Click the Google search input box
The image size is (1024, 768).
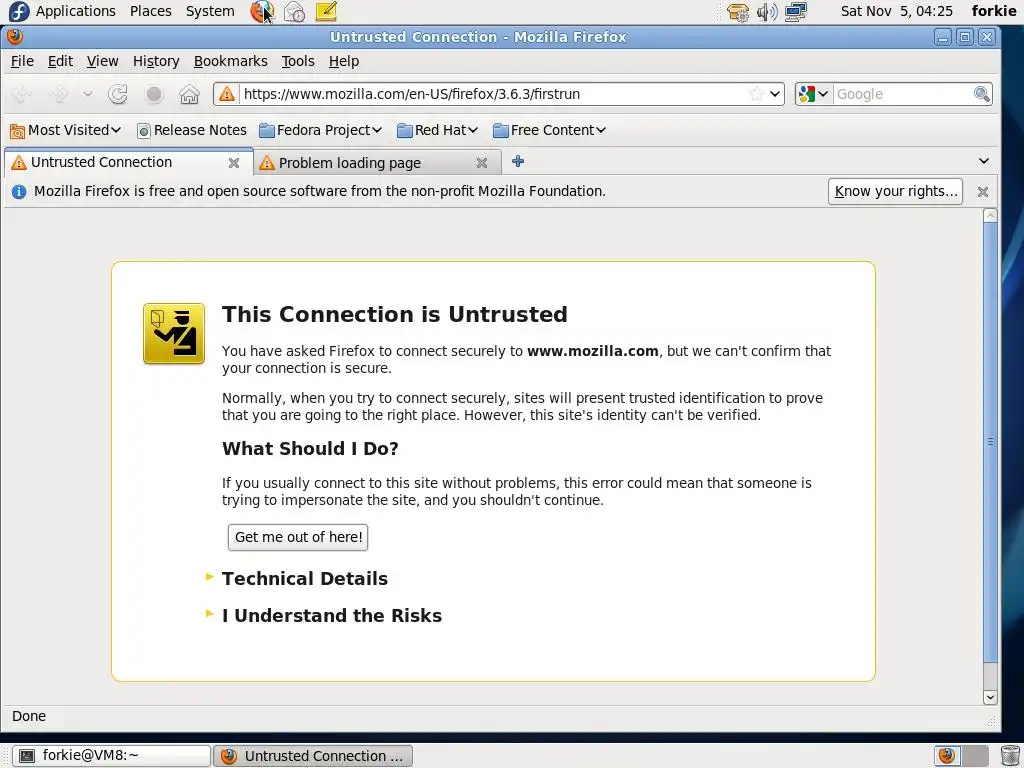(x=903, y=94)
